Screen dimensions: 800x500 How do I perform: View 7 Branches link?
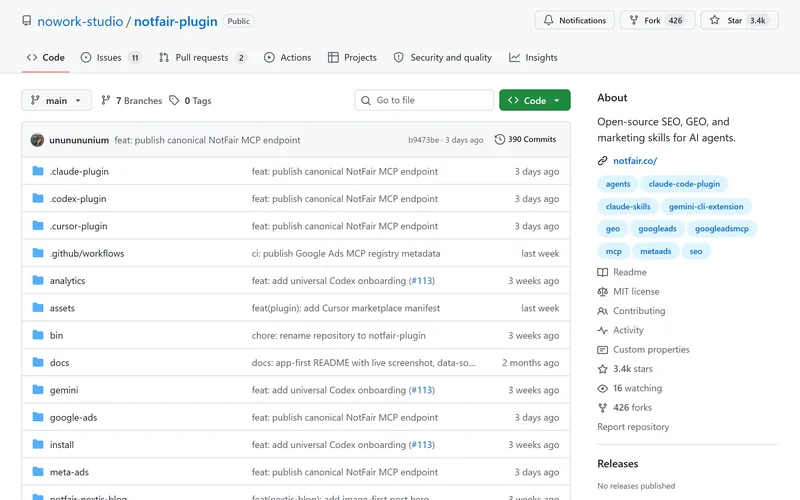click(132, 101)
